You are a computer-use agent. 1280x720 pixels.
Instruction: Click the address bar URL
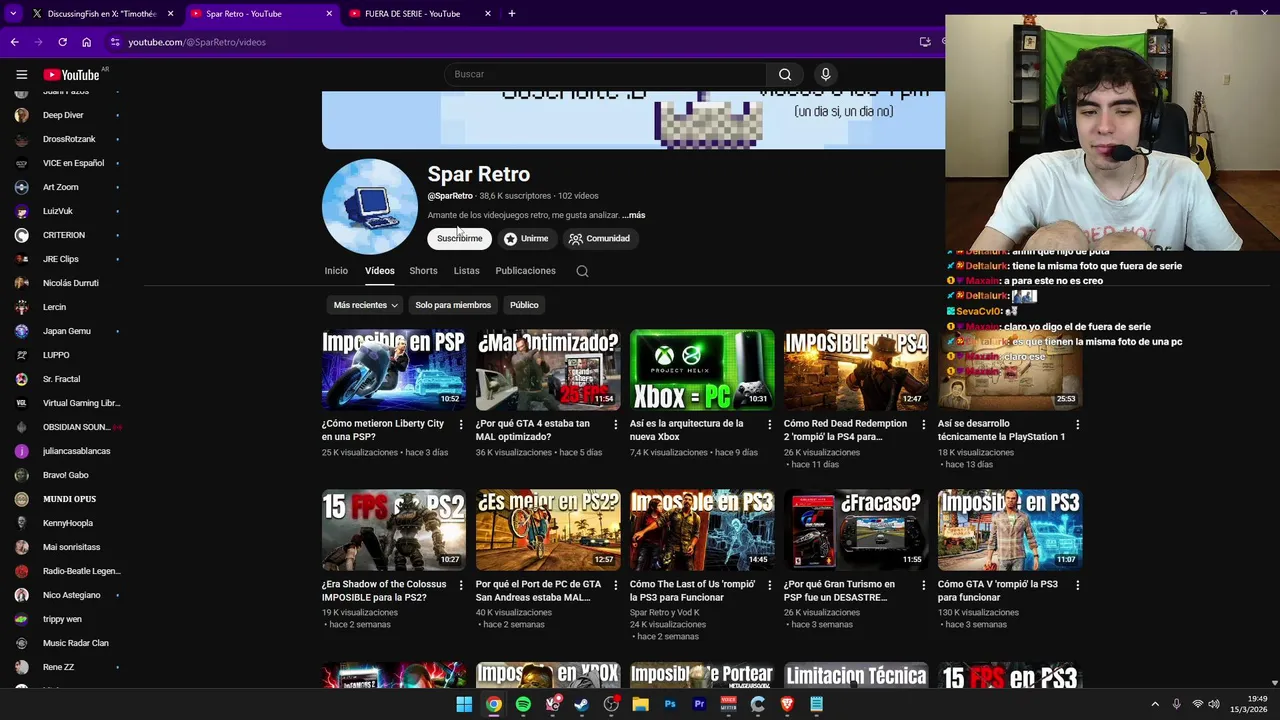[197, 42]
